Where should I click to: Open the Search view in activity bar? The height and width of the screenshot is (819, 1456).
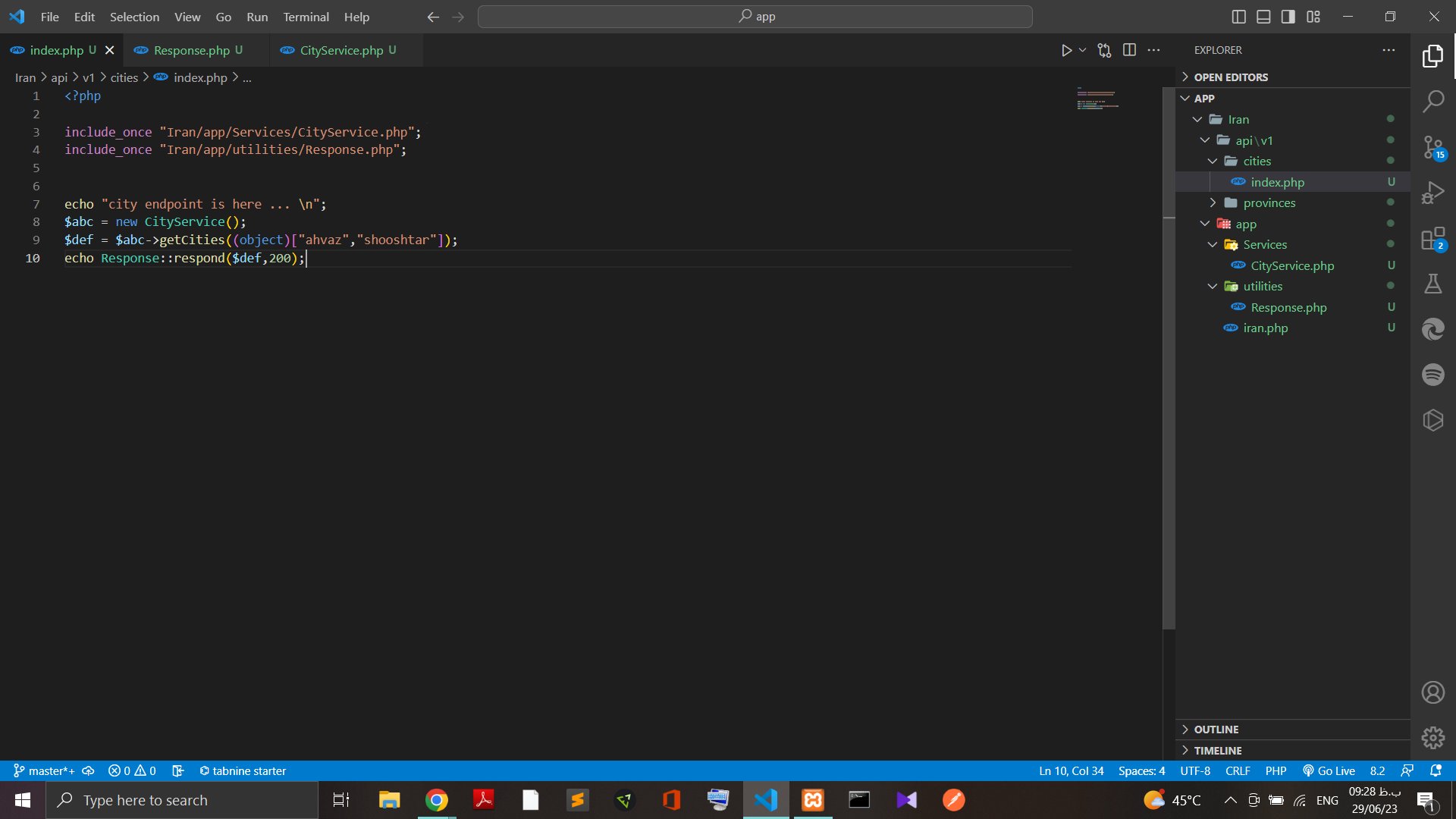[x=1432, y=102]
